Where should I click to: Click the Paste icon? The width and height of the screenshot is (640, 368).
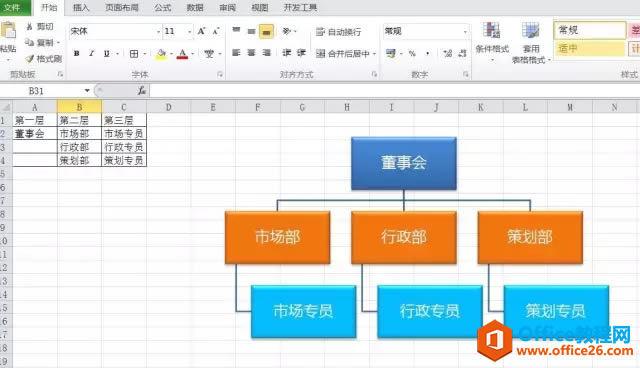point(8,31)
